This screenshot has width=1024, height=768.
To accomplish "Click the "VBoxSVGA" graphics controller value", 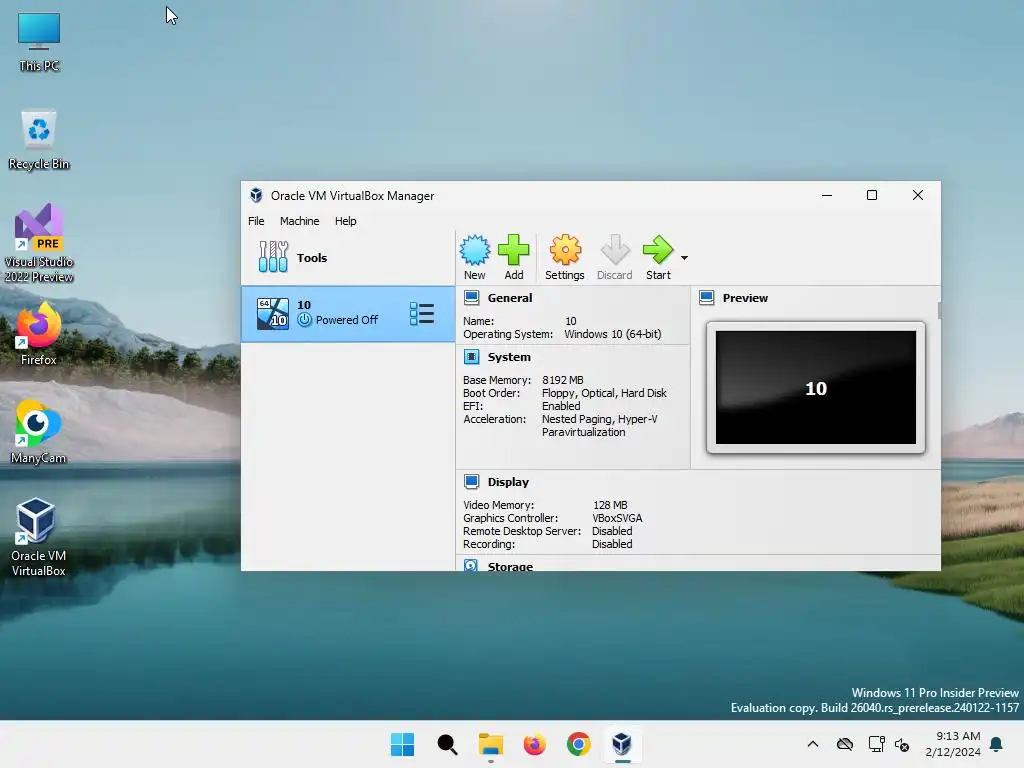I will [617, 518].
